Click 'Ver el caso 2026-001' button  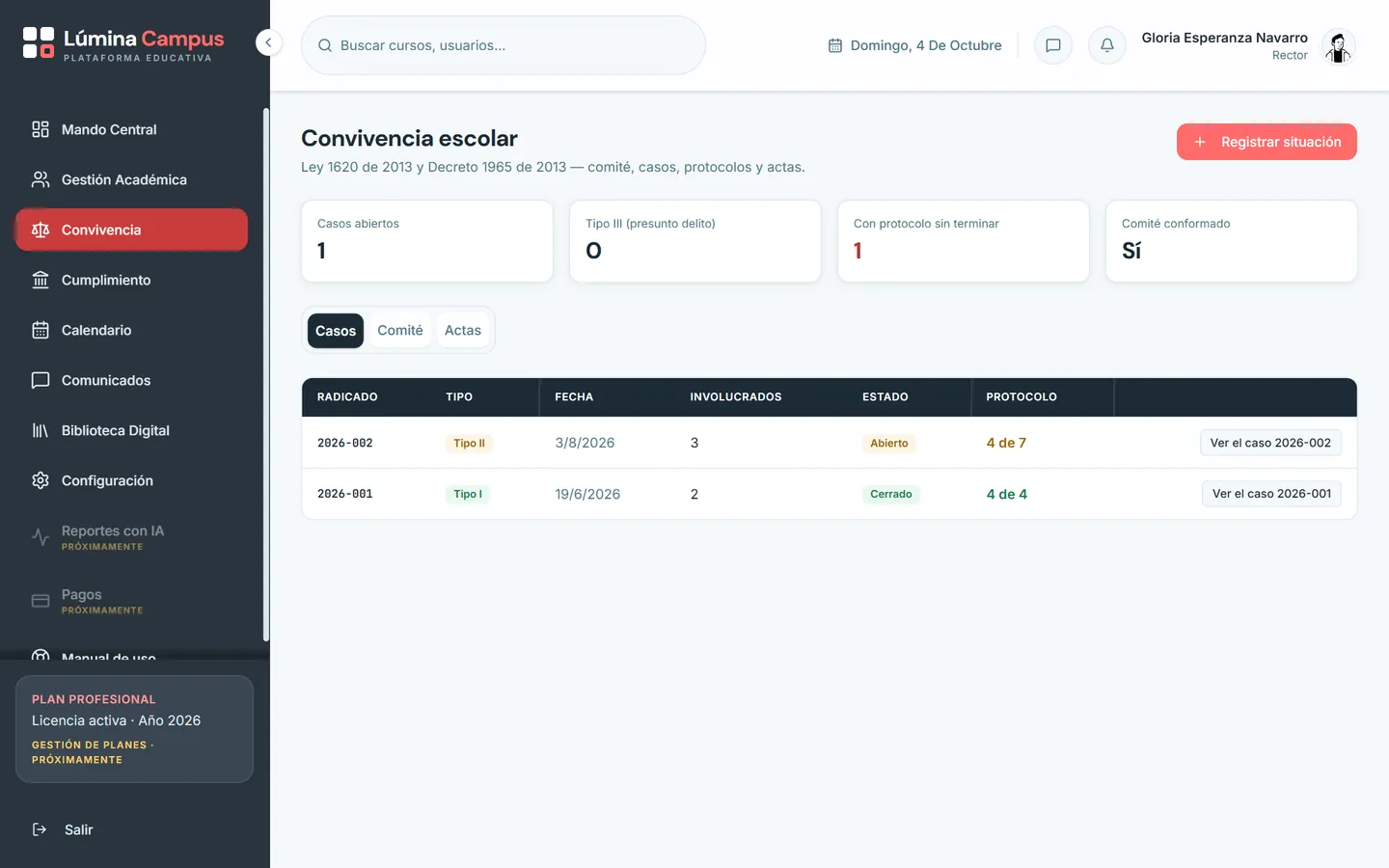[1271, 494]
